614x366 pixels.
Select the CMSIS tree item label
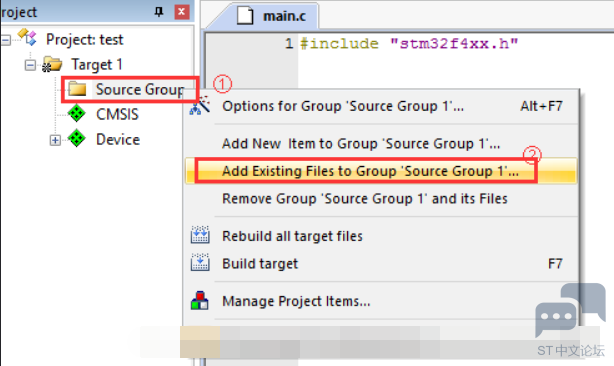tap(117, 114)
